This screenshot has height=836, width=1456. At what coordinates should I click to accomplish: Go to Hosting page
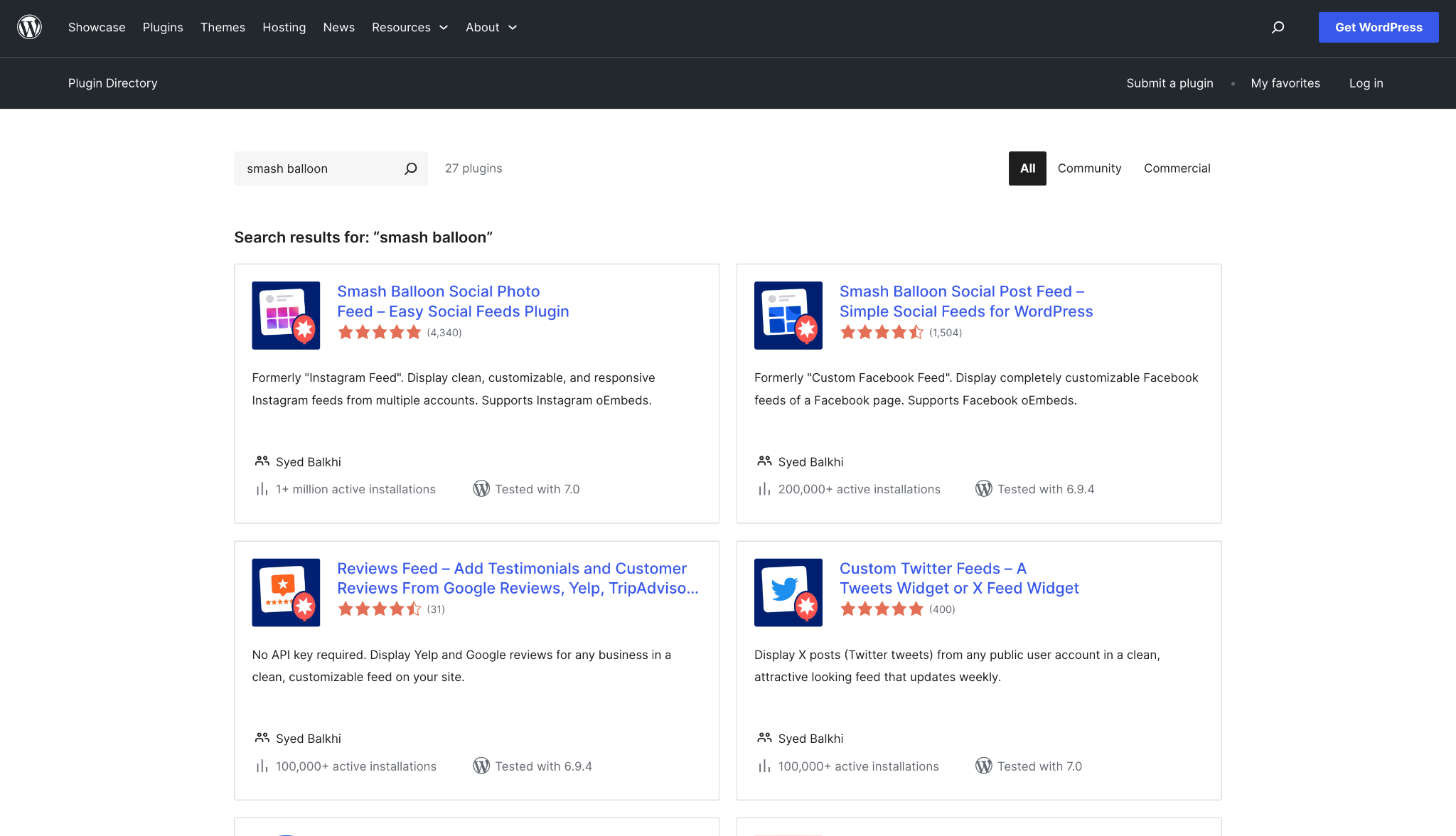click(x=284, y=27)
